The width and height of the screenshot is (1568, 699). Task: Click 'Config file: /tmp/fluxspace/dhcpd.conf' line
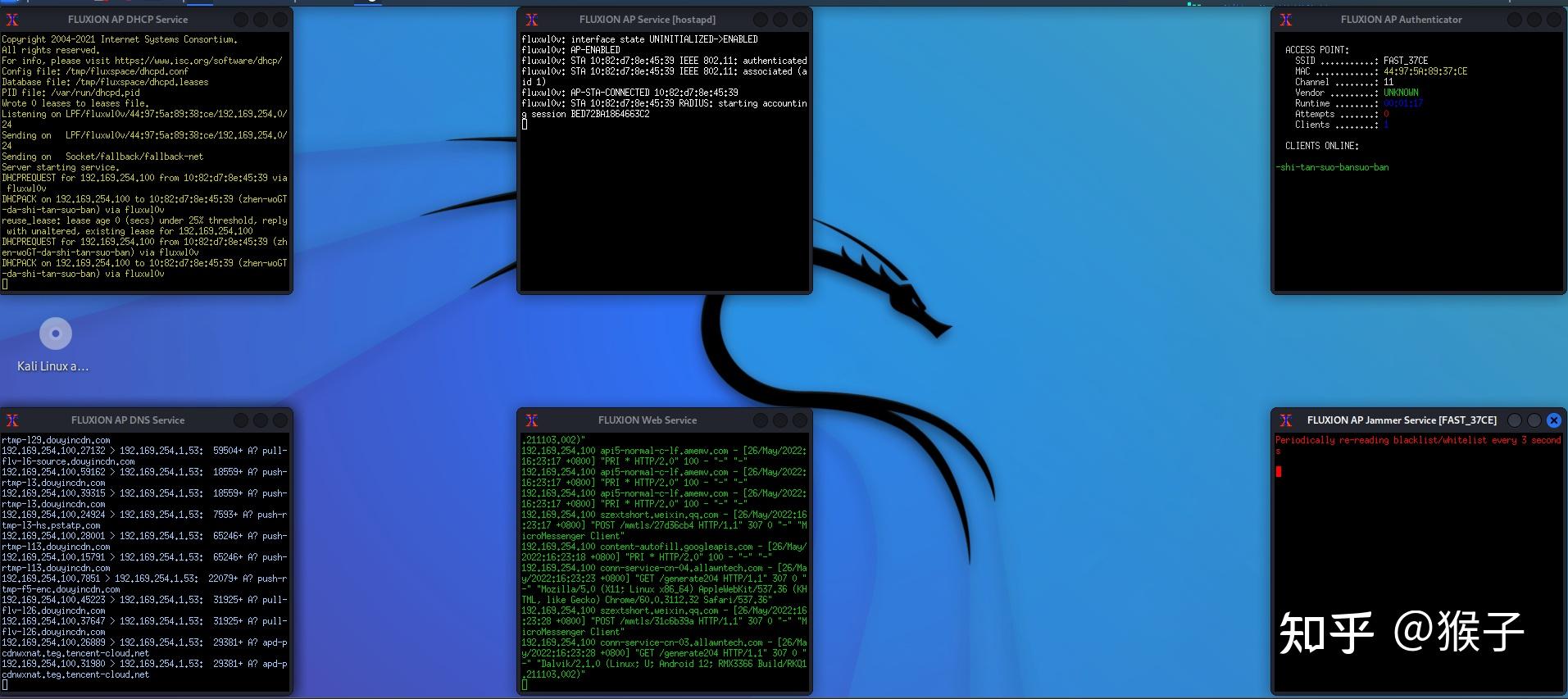pyautogui.click(x=95, y=71)
